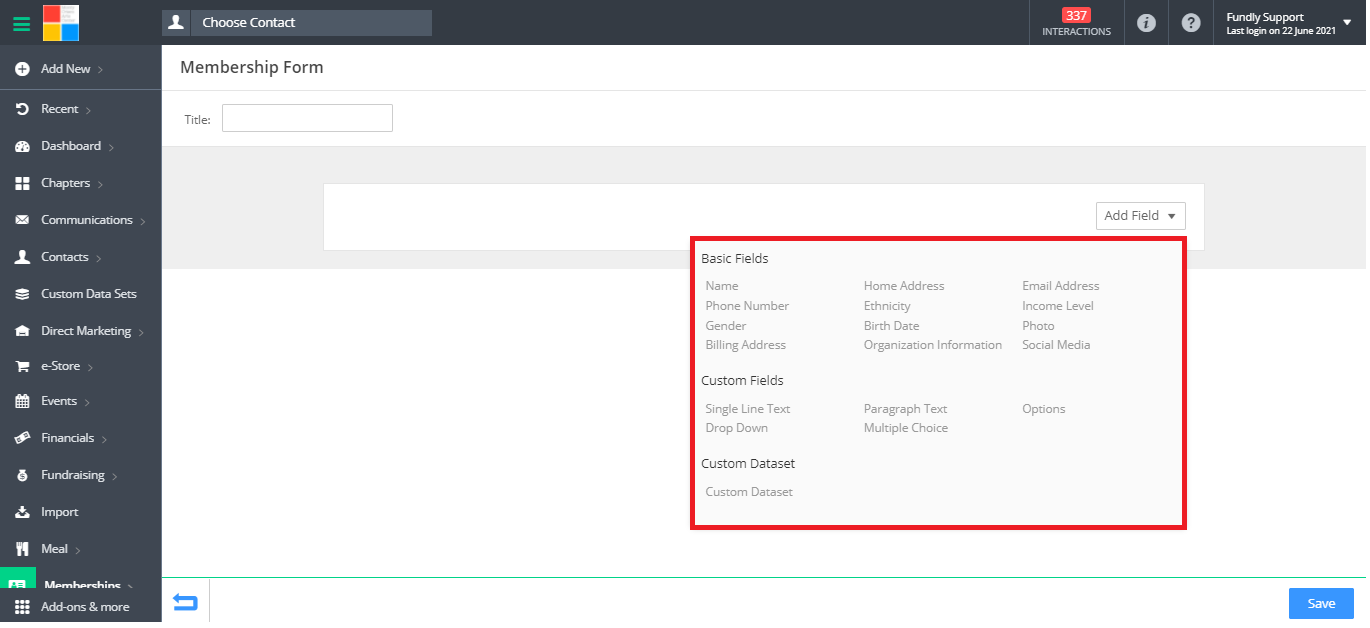The image size is (1370, 628).
Task: Click the Fundraising money bag icon
Action: [x=22, y=475]
